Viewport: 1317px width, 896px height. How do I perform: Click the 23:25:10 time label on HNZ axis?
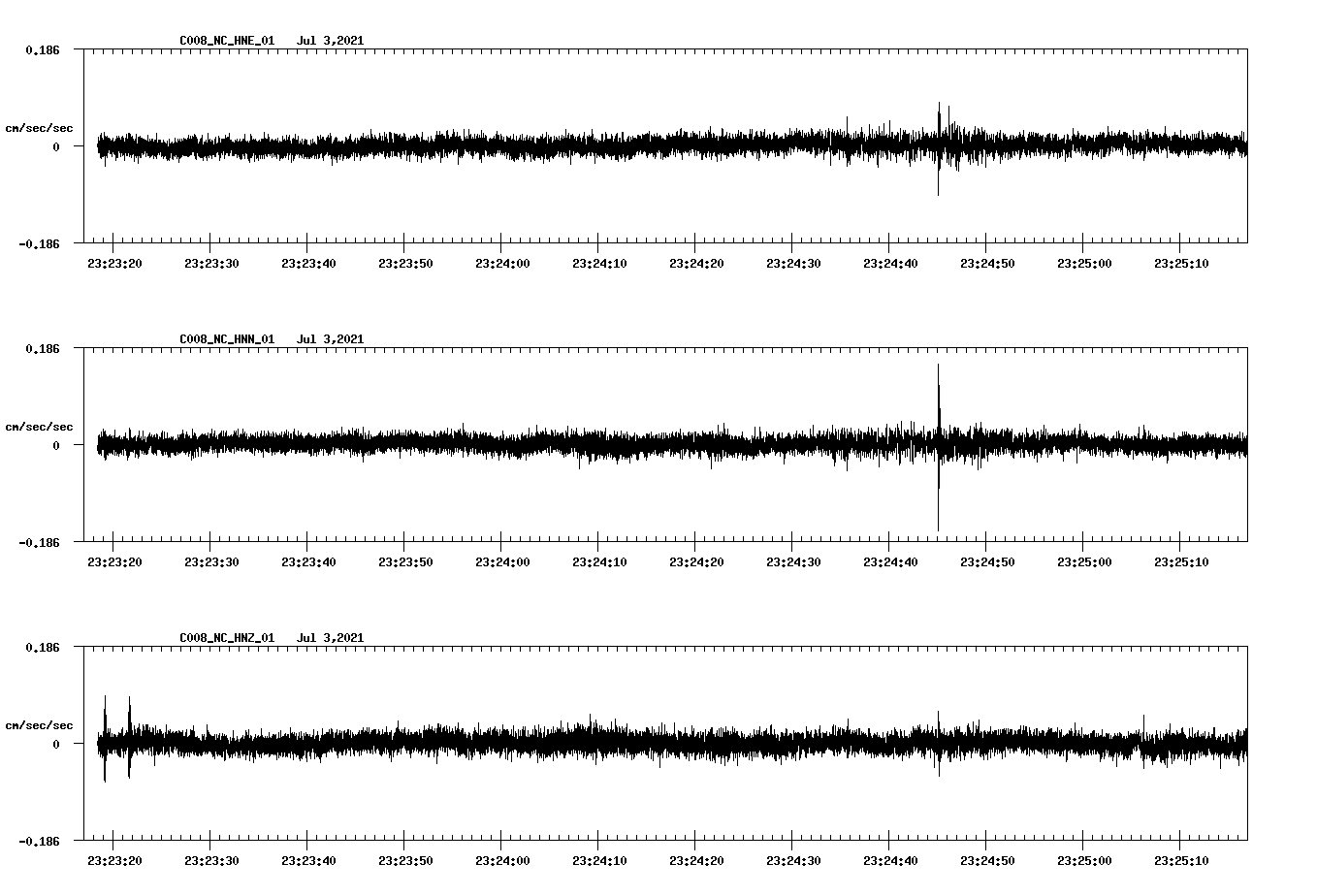click(1181, 860)
